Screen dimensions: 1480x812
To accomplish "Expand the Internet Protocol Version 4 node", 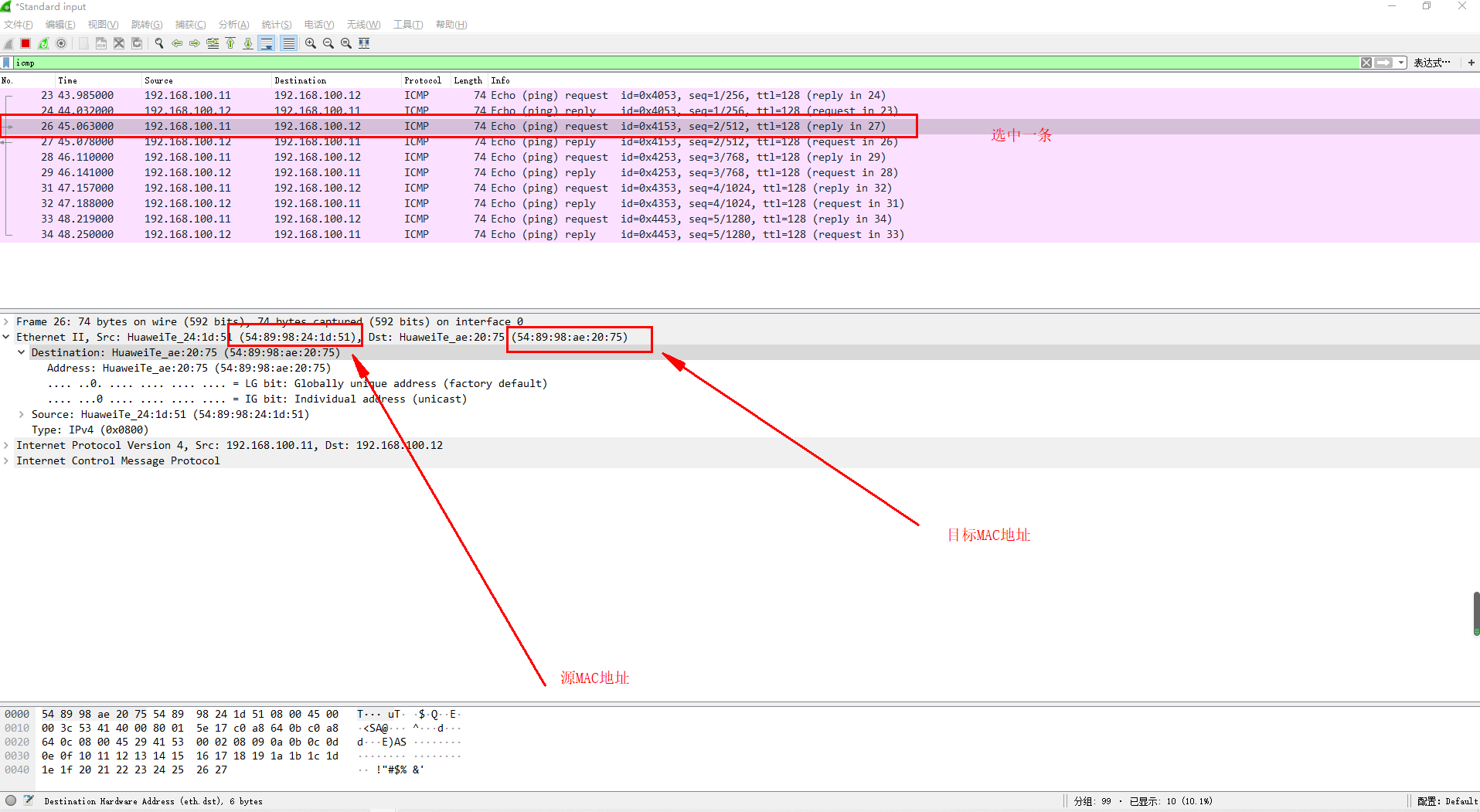I will tap(6, 445).
